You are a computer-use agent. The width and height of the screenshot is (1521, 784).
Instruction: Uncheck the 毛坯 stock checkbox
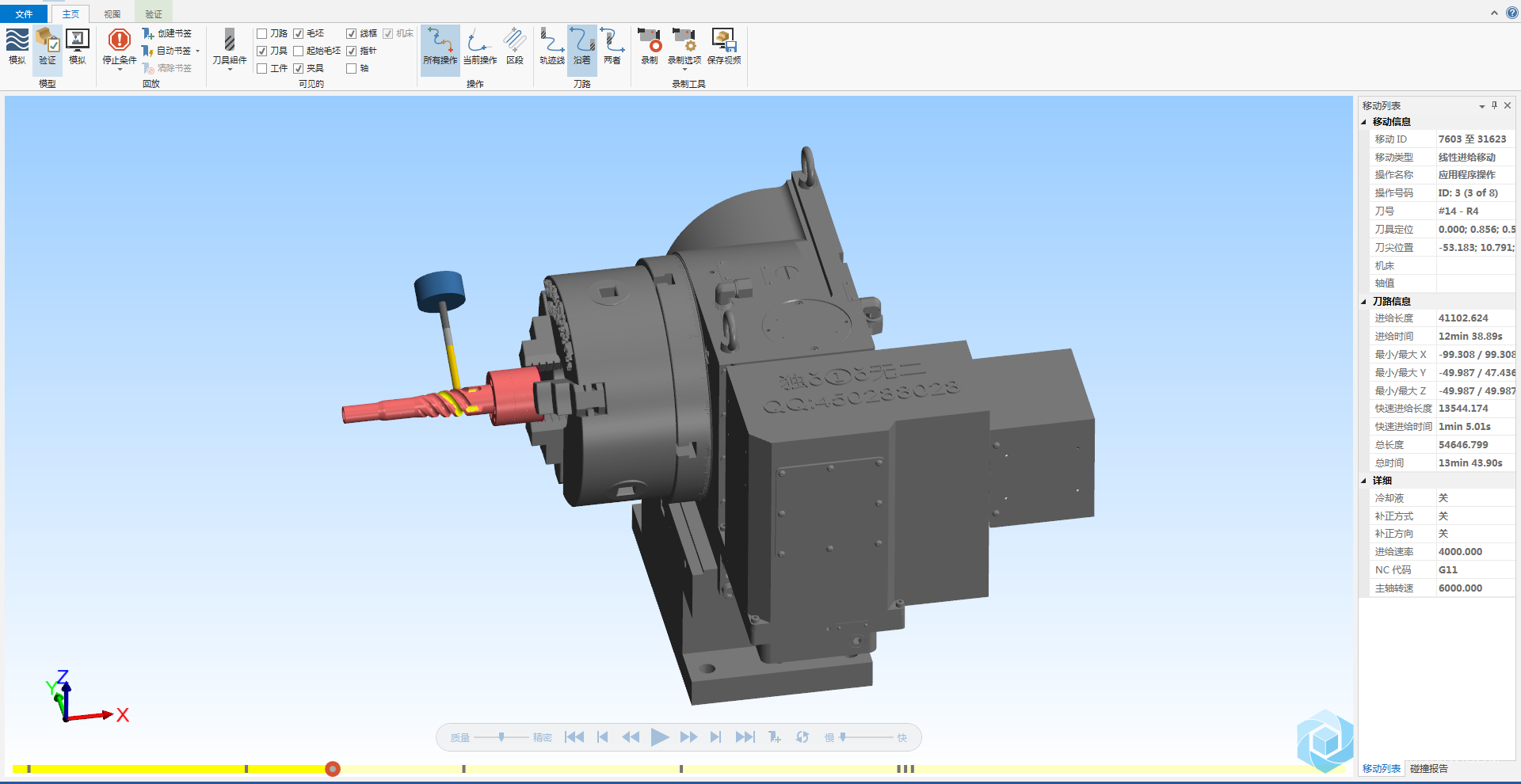299,33
